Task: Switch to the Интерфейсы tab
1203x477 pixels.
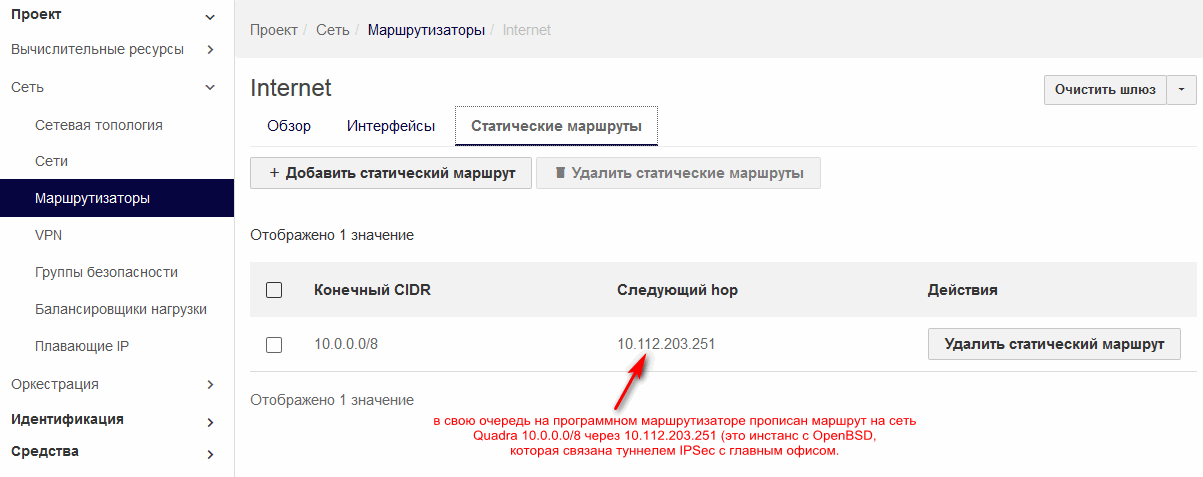Action: (391, 126)
